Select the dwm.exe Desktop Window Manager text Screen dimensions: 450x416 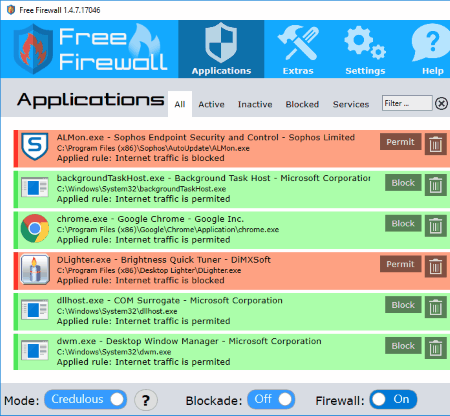click(189, 341)
